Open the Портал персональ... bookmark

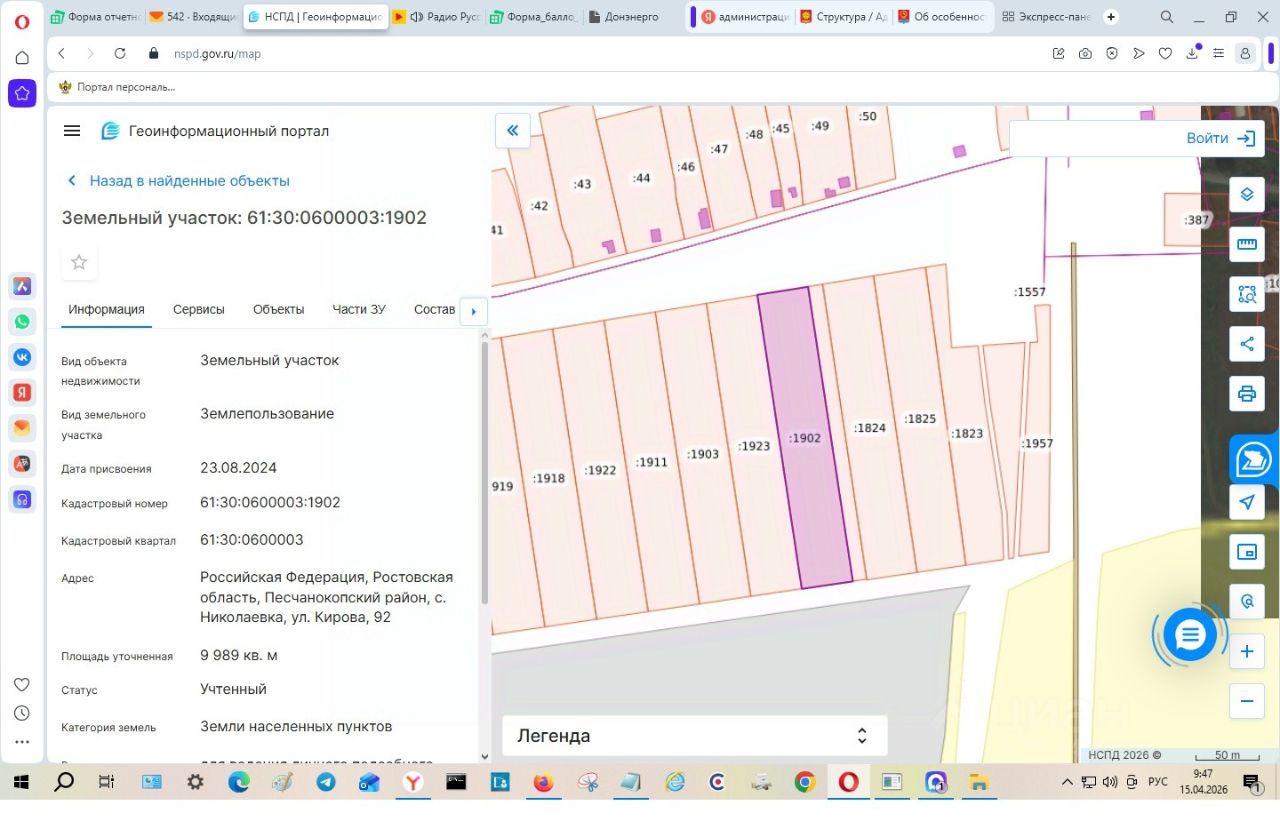[117, 87]
